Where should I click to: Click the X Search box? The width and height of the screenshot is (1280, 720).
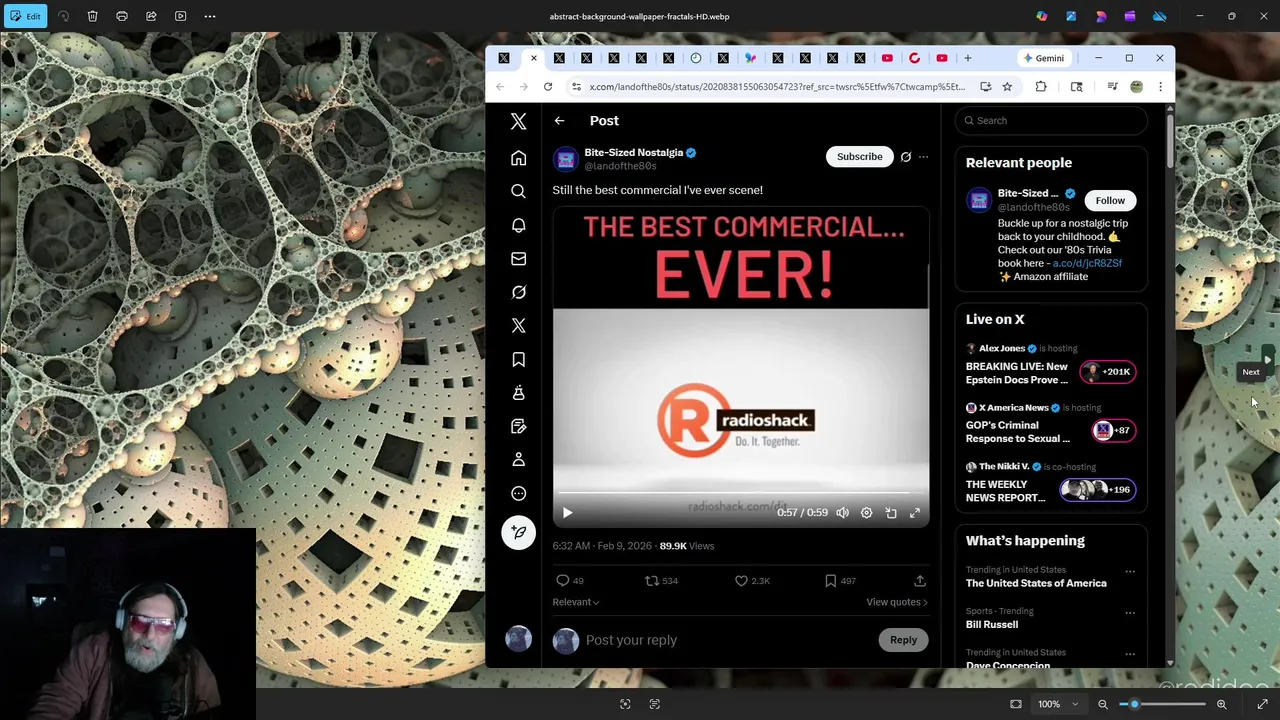click(x=1051, y=120)
